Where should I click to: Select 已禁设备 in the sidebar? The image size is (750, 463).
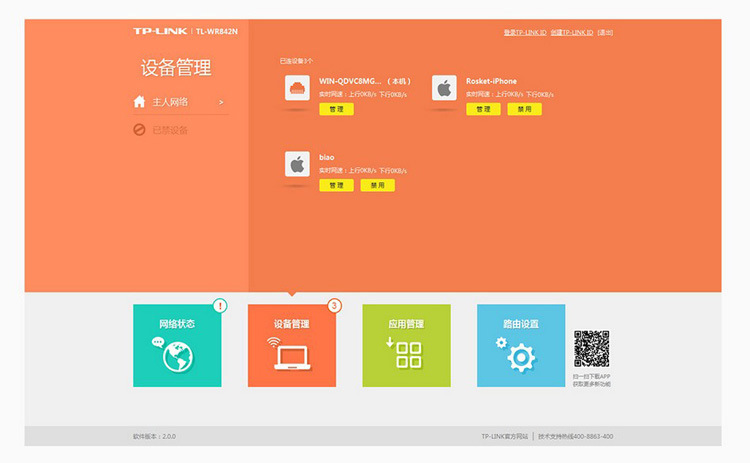(169, 130)
